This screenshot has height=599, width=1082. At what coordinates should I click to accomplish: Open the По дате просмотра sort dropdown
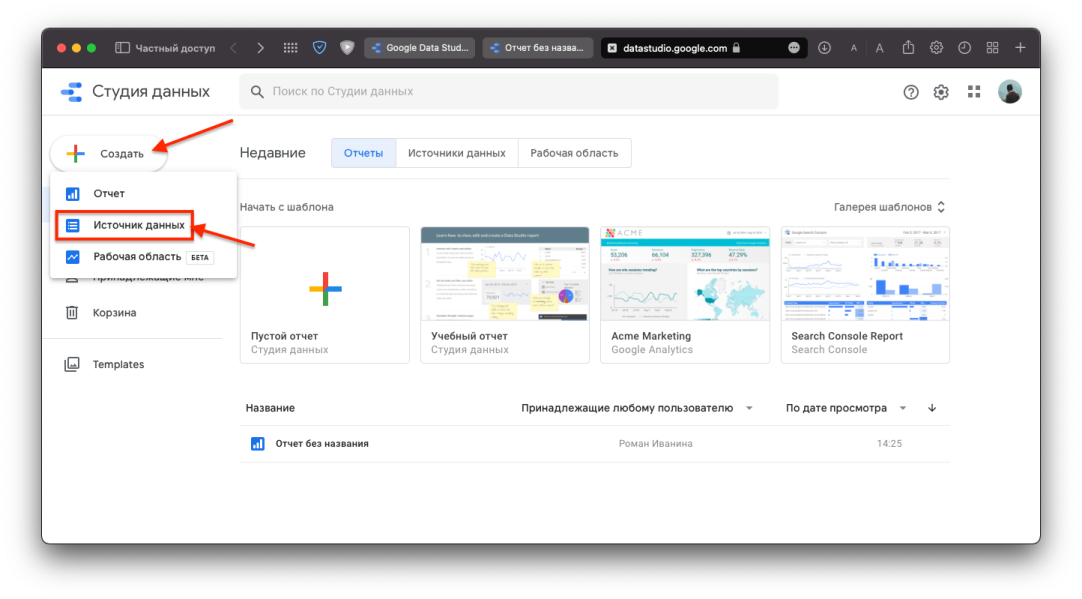(x=846, y=408)
